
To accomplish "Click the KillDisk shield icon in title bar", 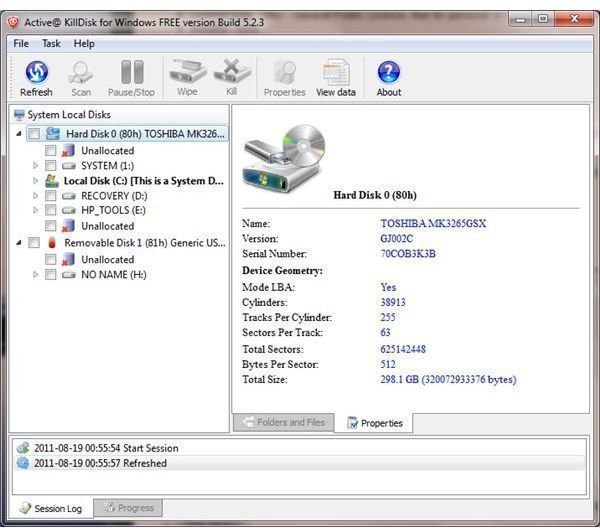I will (13, 23).
